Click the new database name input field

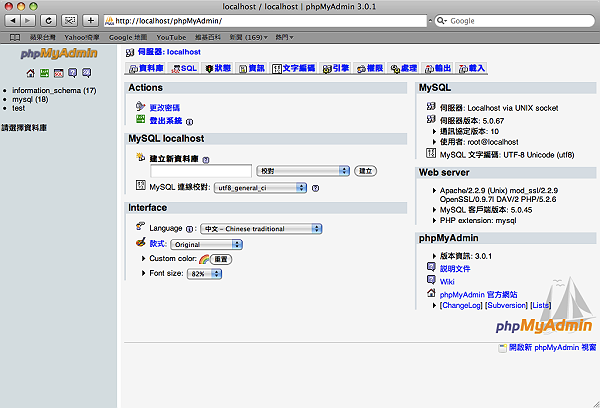click(x=201, y=171)
